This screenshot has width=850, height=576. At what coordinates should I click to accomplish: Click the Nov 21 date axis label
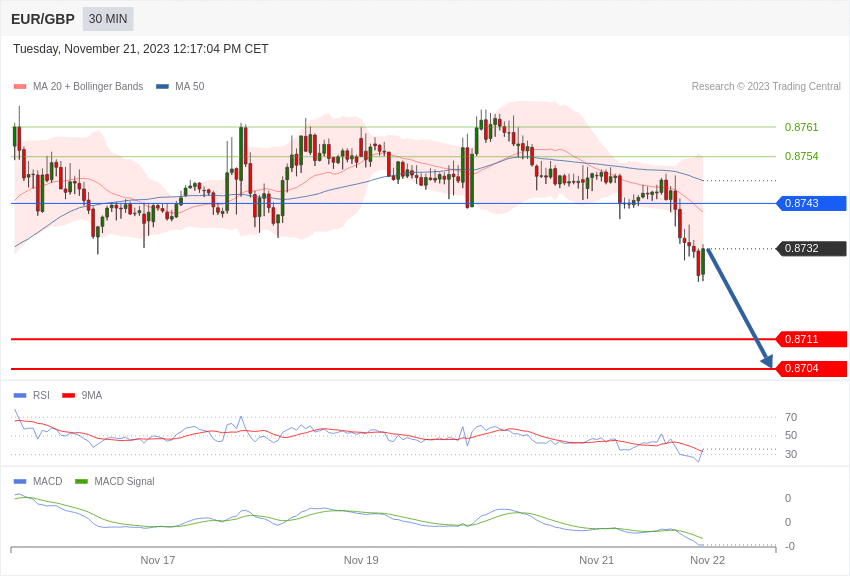(x=596, y=560)
